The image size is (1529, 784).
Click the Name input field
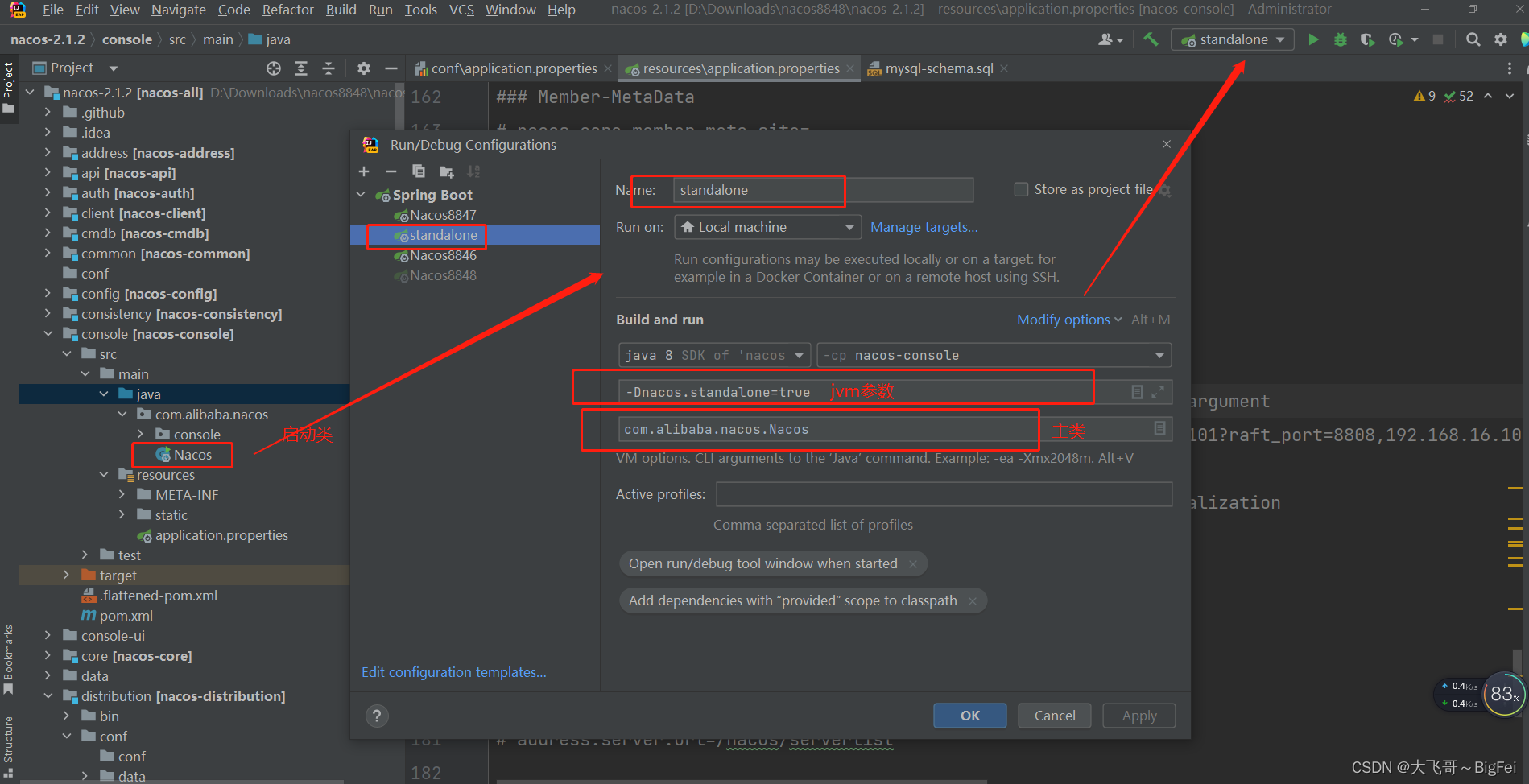(823, 190)
